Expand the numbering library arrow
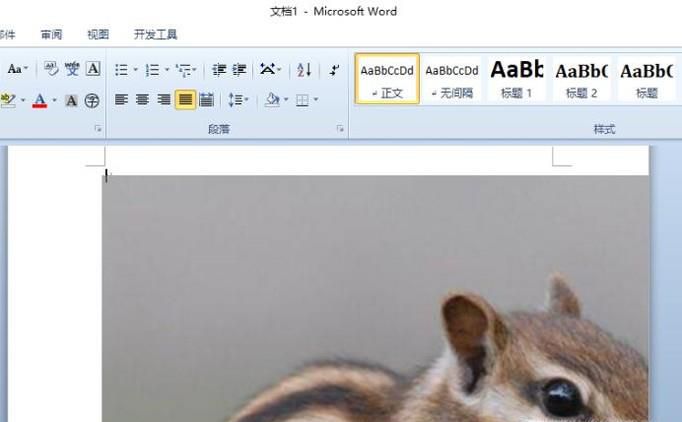Image resolution: width=682 pixels, height=422 pixels. [x=167, y=70]
